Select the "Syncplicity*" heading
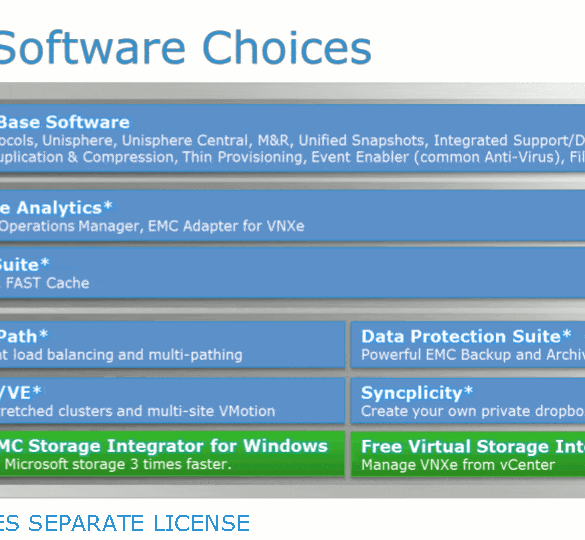Viewport: 585px width, 540px height. coord(417,393)
